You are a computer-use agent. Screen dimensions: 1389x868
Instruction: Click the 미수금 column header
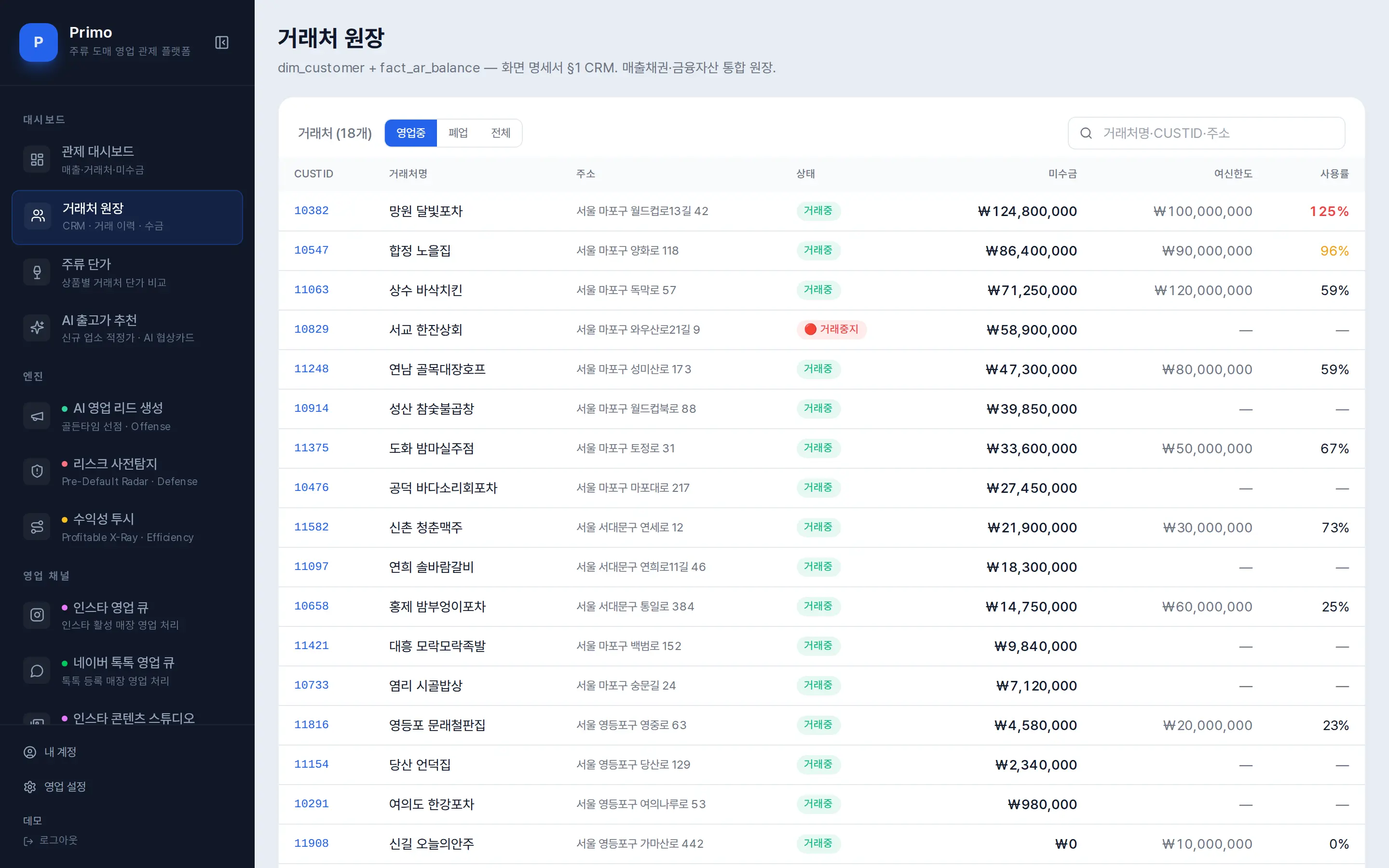(x=1062, y=174)
